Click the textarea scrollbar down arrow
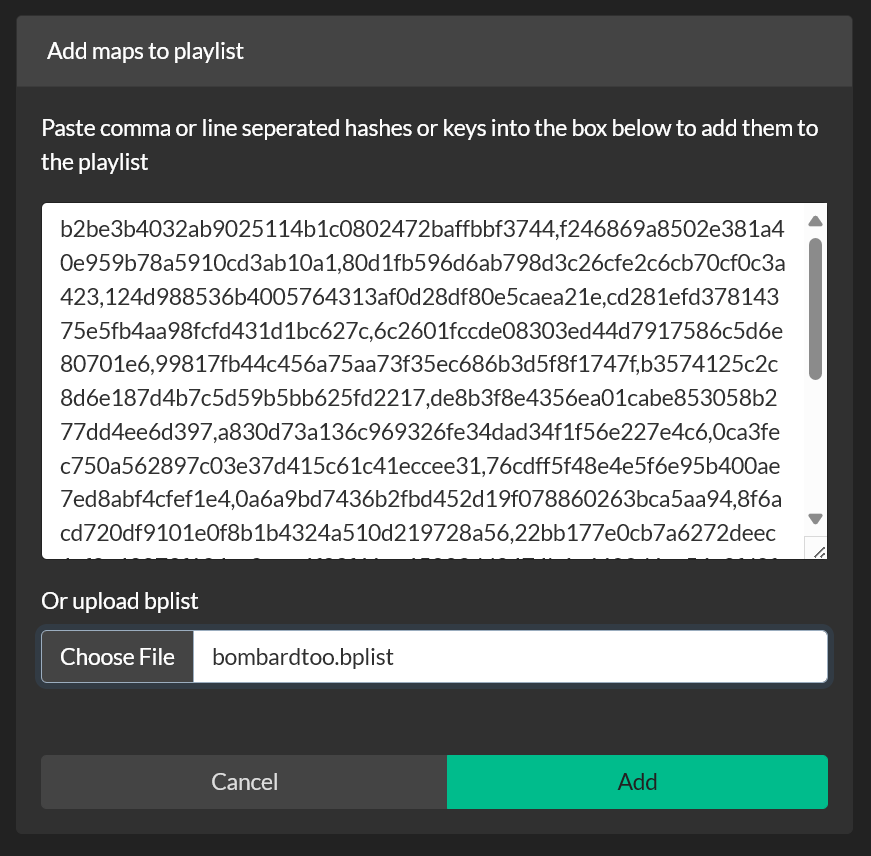The width and height of the screenshot is (871, 856). (x=815, y=518)
